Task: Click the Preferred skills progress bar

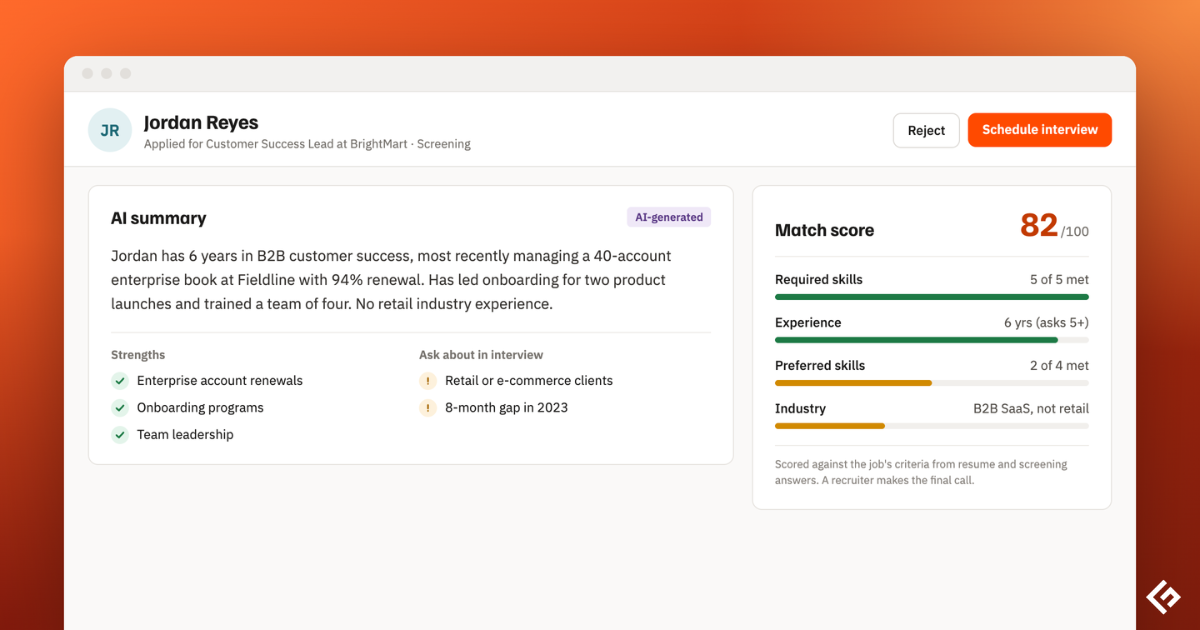Action: [x=932, y=383]
